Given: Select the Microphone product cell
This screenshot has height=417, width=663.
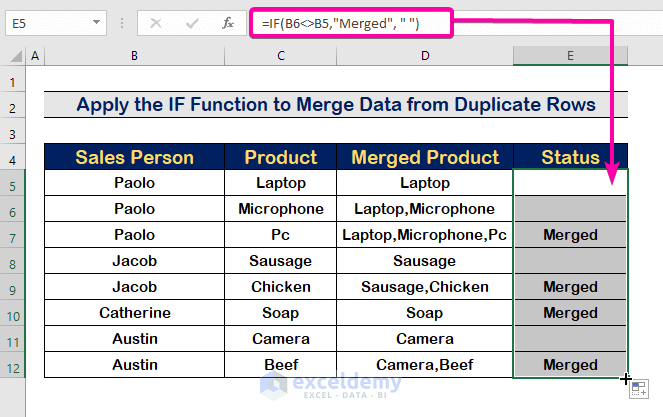Looking at the screenshot, I should pyautogui.click(x=281, y=208).
